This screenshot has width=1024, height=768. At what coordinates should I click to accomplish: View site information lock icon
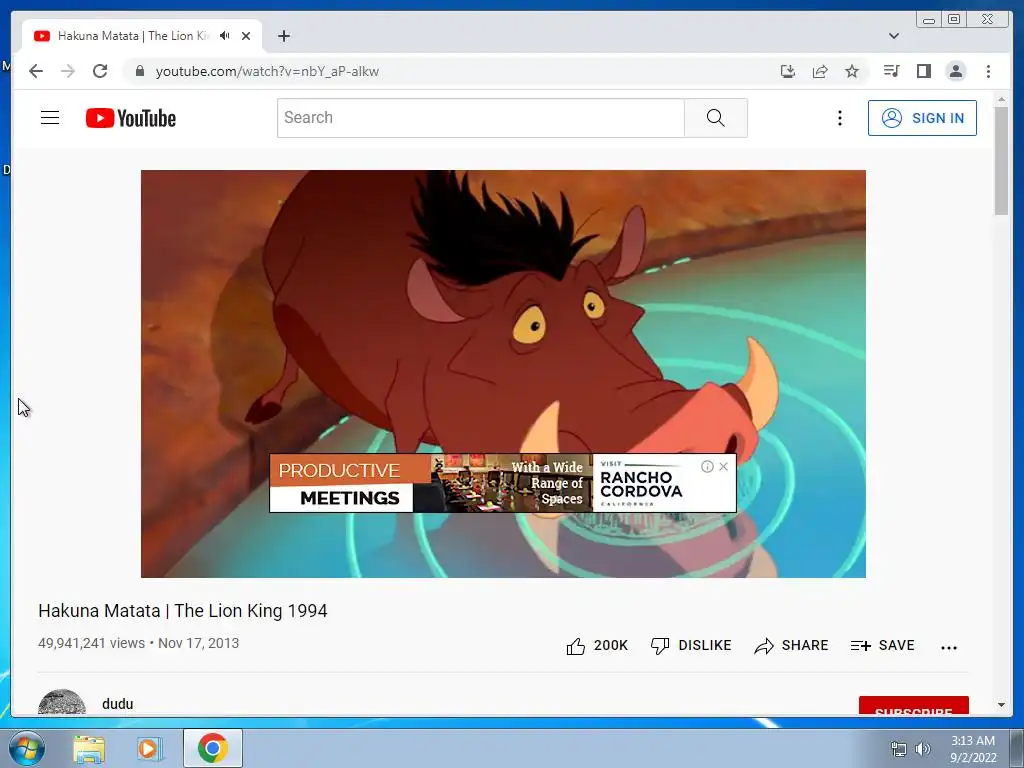click(139, 71)
